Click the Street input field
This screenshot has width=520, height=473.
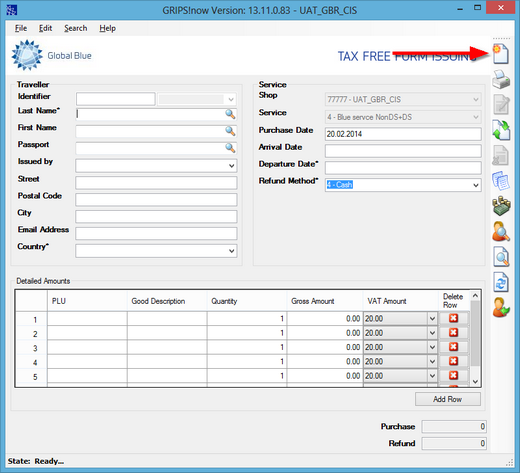156,183
